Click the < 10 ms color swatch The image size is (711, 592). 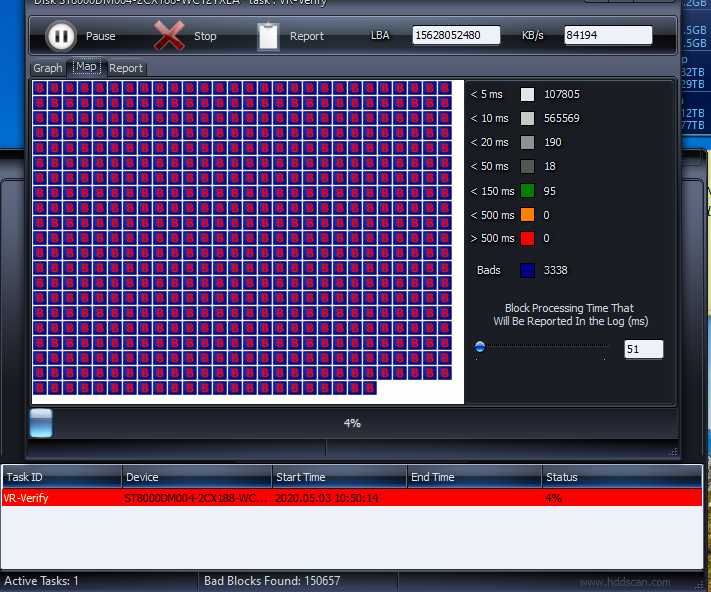tap(527, 118)
